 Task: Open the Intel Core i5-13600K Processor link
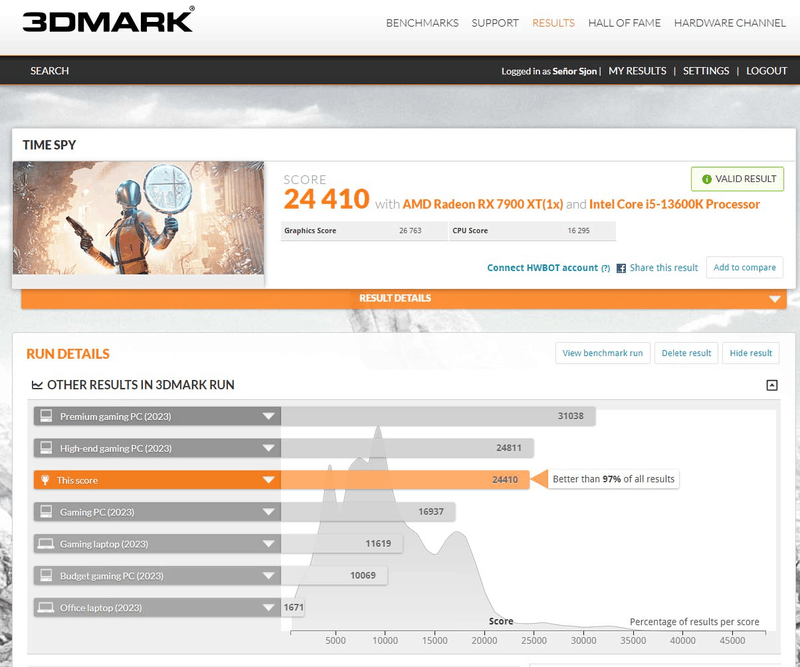[x=674, y=204]
